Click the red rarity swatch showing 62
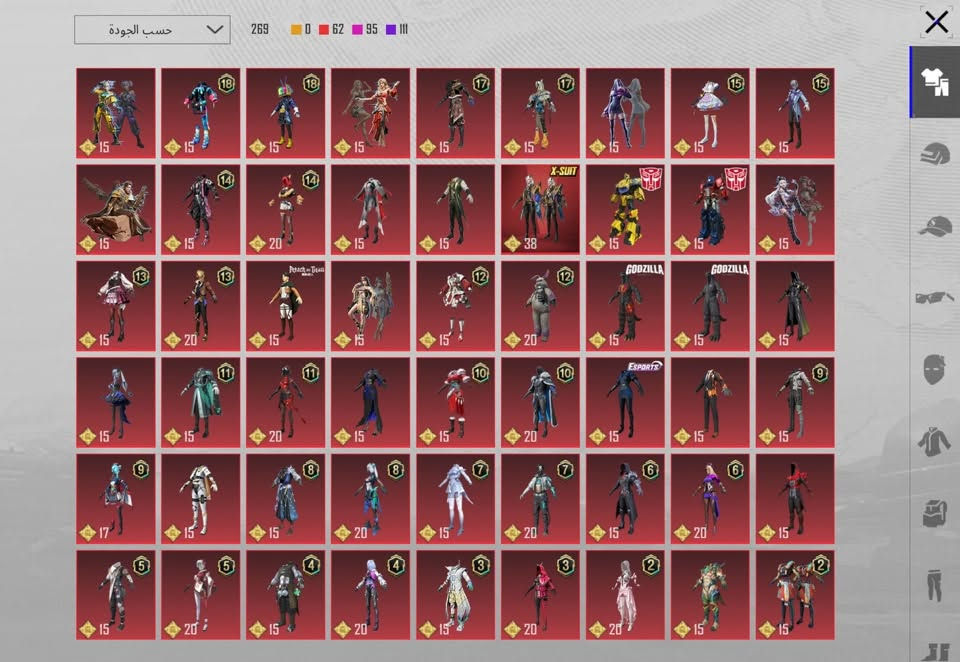 (x=324, y=29)
